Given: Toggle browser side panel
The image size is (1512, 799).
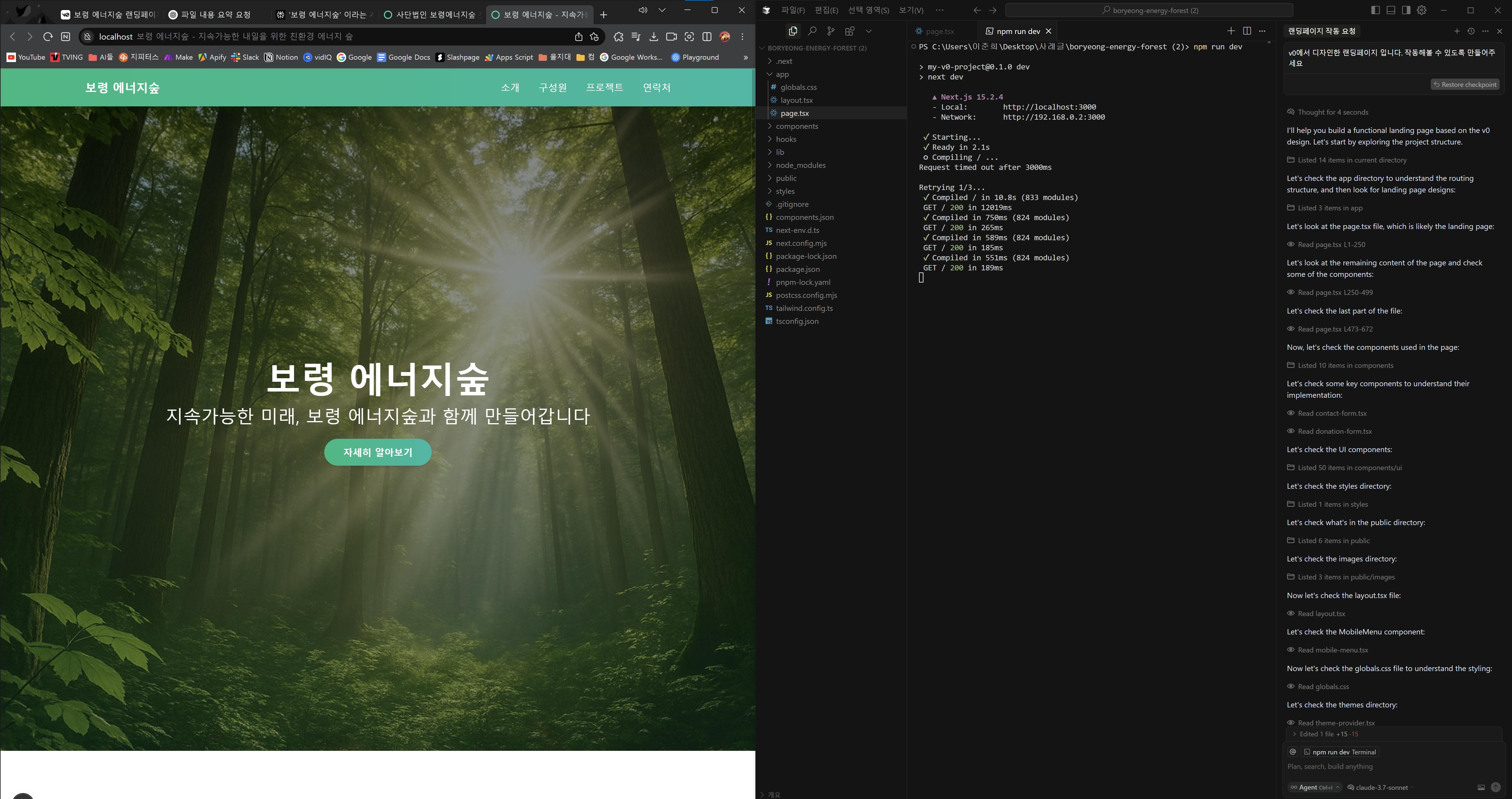Looking at the screenshot, I should (707, 36).
